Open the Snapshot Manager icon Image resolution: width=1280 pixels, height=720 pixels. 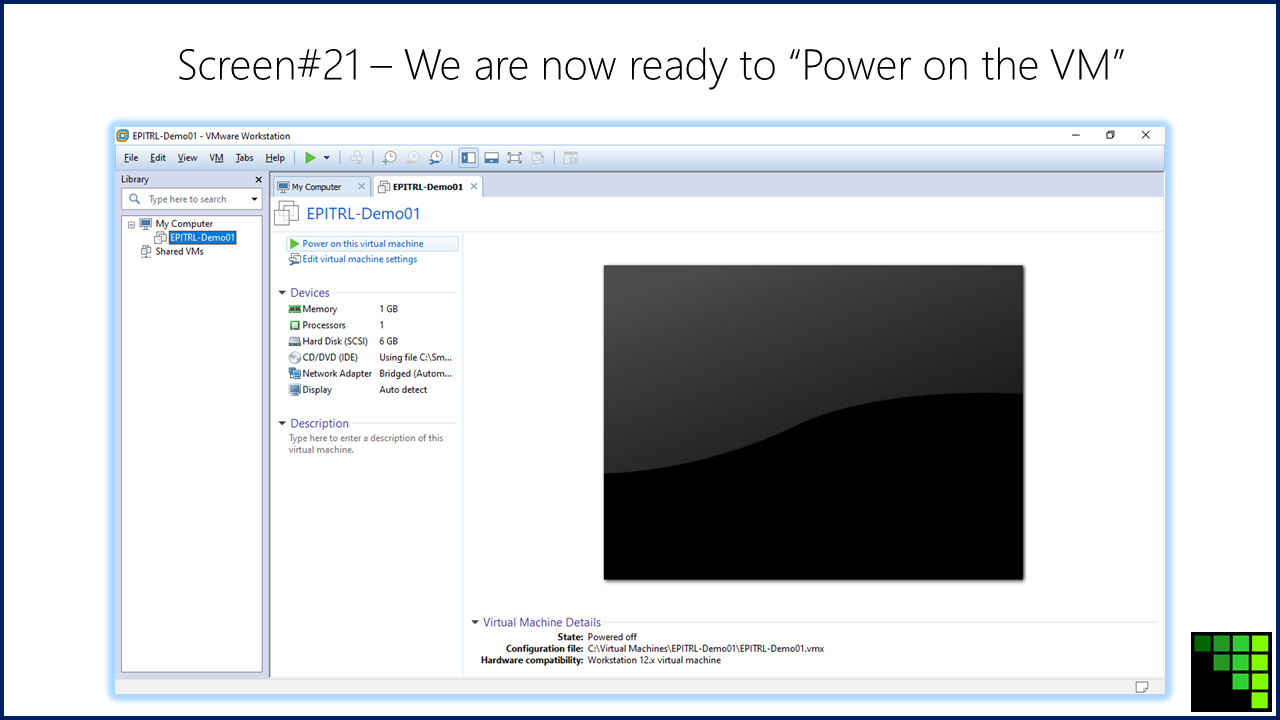[x=436, y=158]
